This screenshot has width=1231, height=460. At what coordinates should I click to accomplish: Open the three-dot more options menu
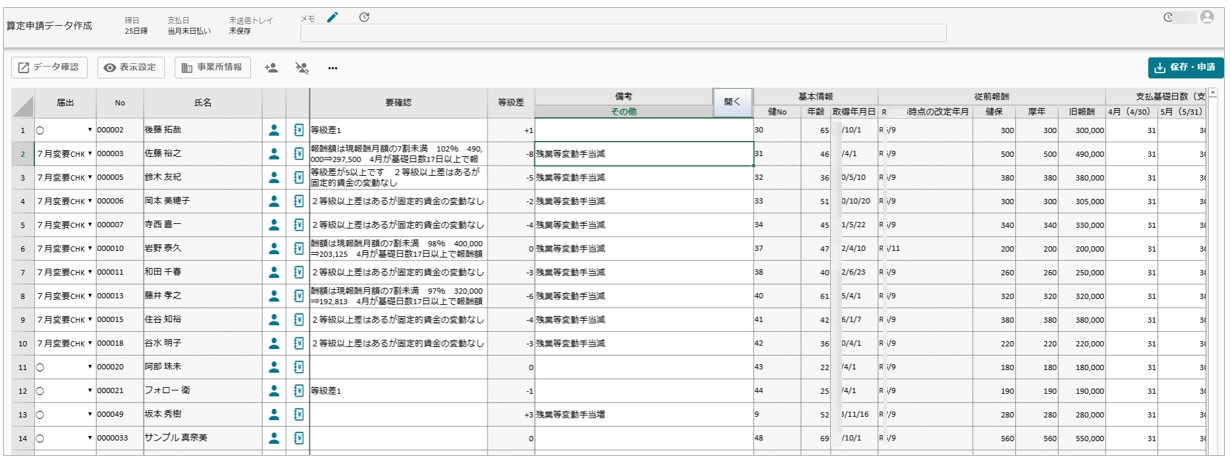pyautogui.click(x=332, y=68)
